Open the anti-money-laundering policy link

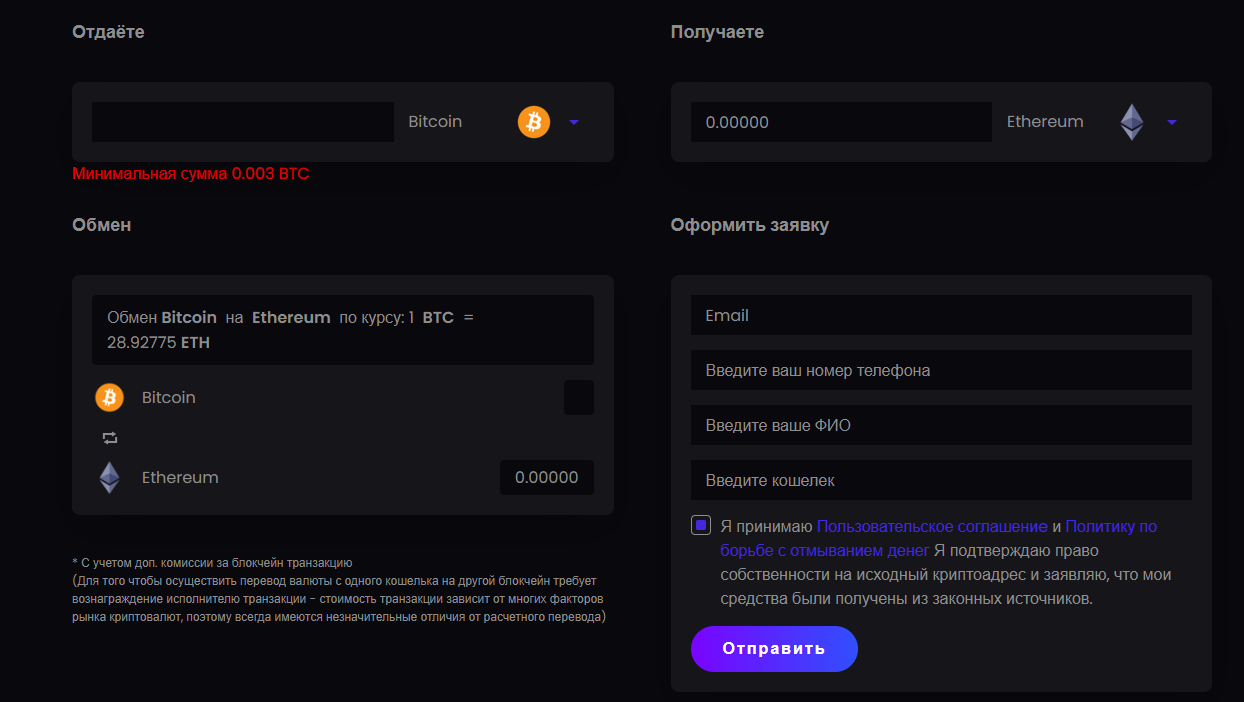[1110, 526]
